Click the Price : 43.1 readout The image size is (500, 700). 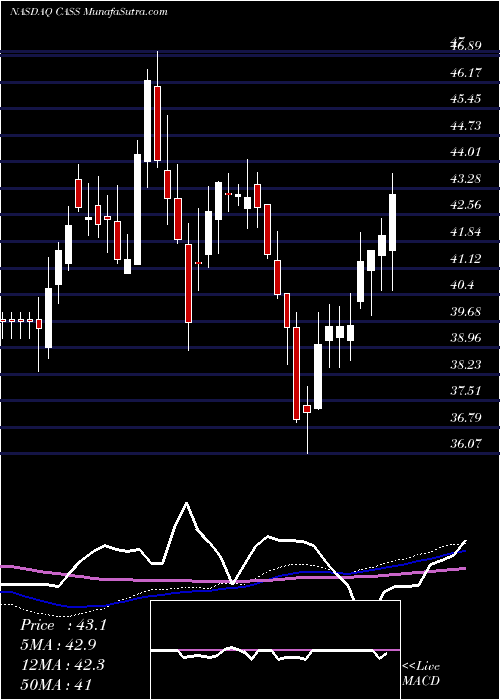pyautogui.click(x=63, y=625)
